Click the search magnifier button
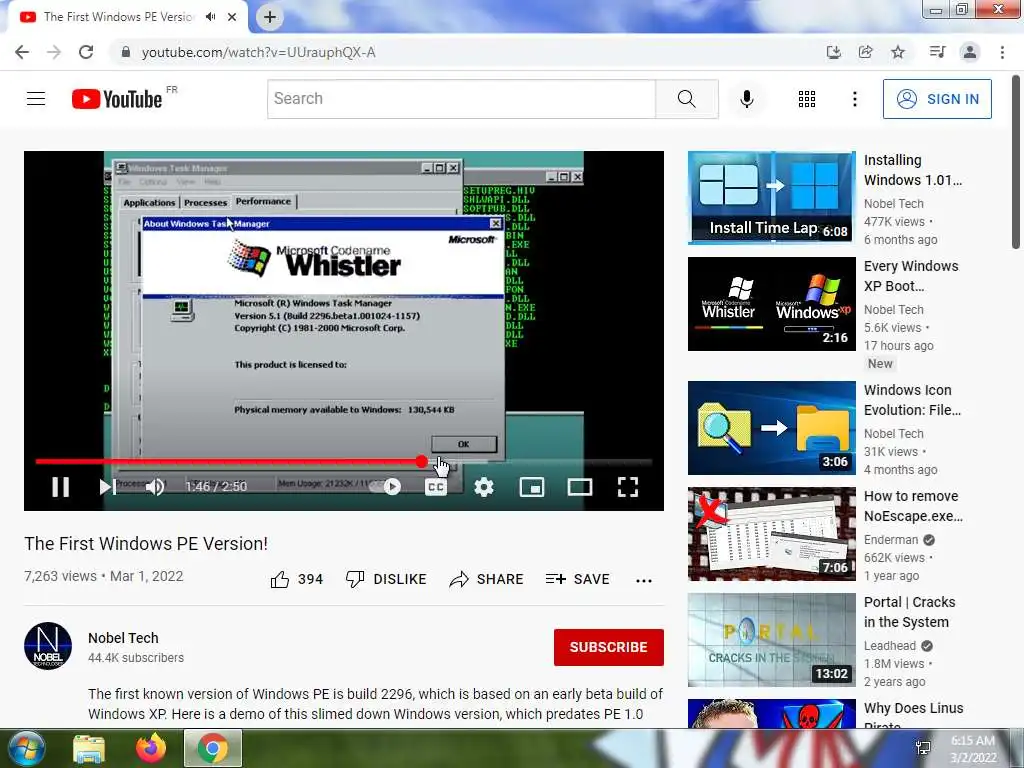The height and width of the screenshot is (768, 1024). click(x=686, y=99)
